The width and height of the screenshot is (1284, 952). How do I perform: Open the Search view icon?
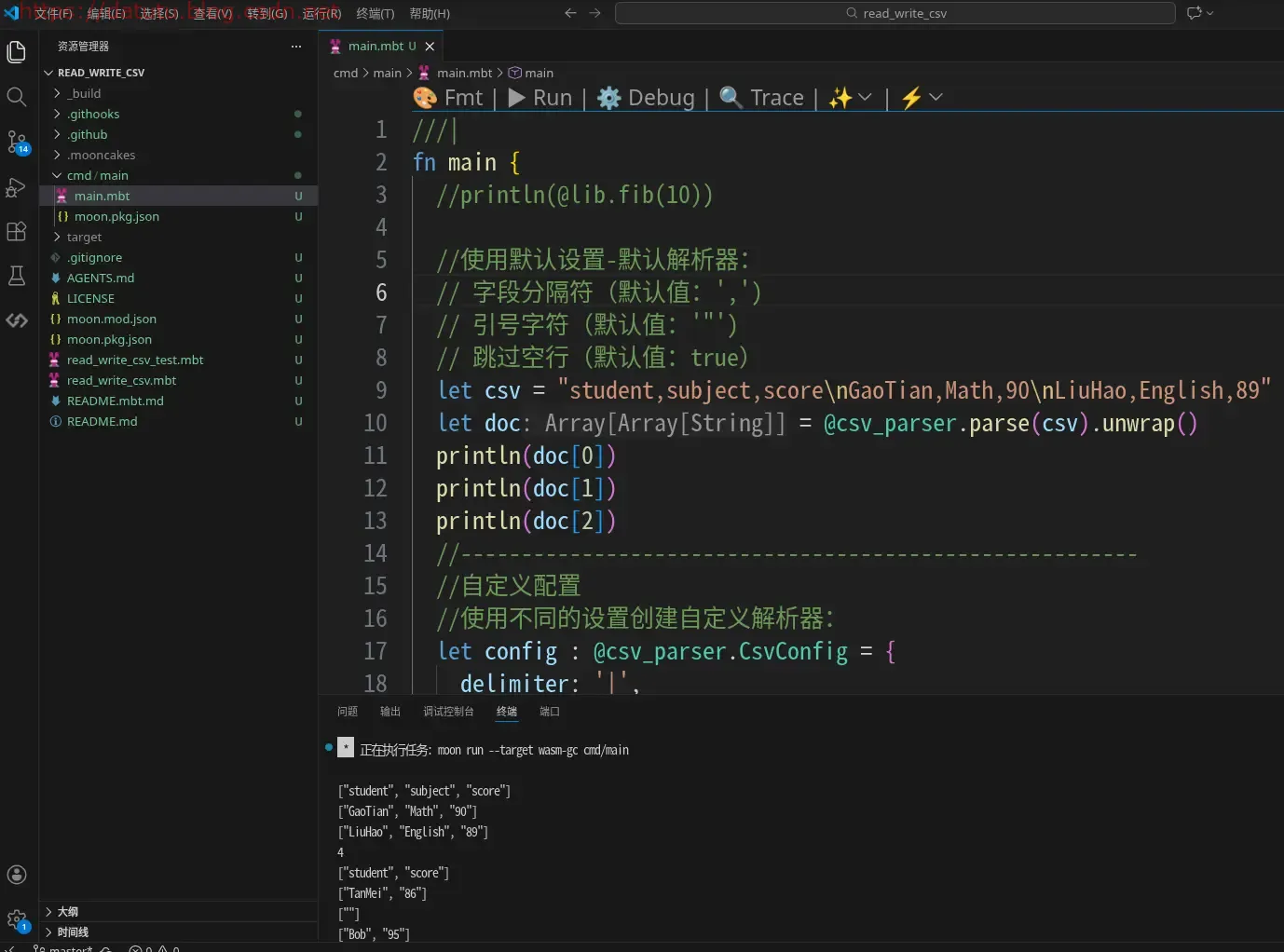[x=16, y=97]
